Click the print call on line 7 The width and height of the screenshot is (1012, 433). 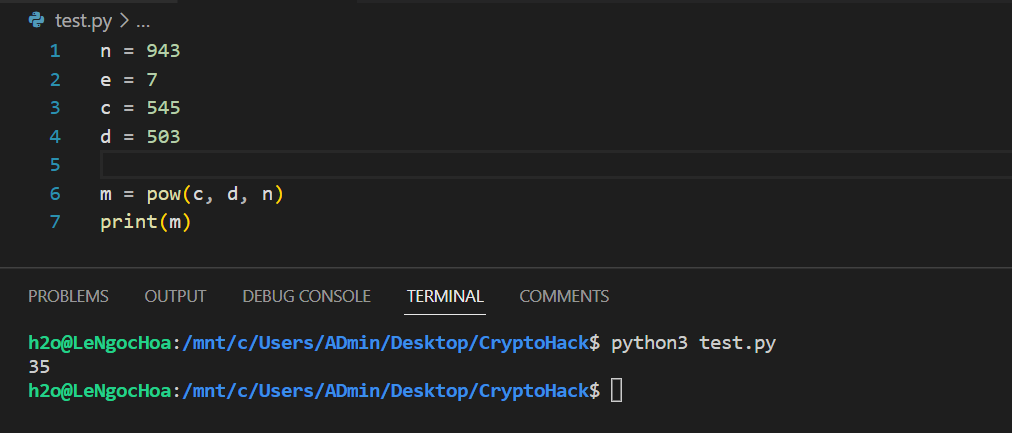coord(128,222)
